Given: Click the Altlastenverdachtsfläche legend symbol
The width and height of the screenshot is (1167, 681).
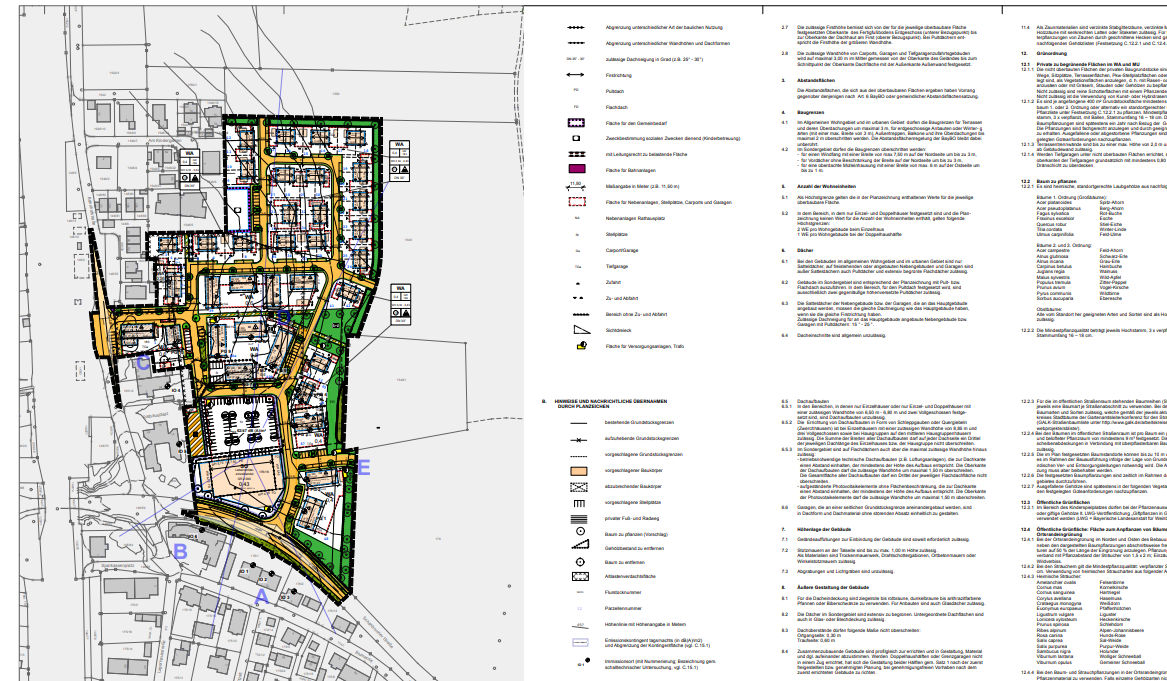Looking at the screenshot, I should (x=581, y=576).
